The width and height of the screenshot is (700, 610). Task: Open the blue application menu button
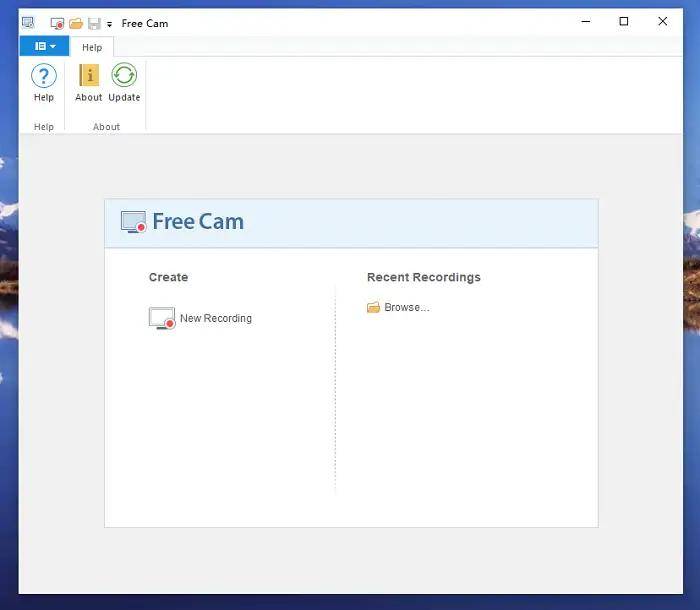coord(44,46)
